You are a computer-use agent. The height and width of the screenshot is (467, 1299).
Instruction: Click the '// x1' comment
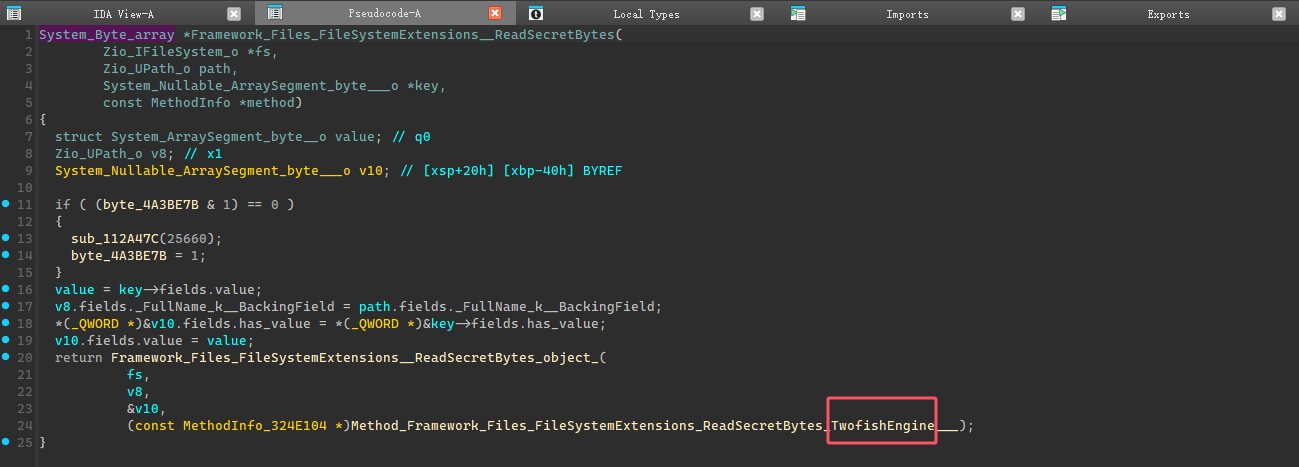point(203,154)
